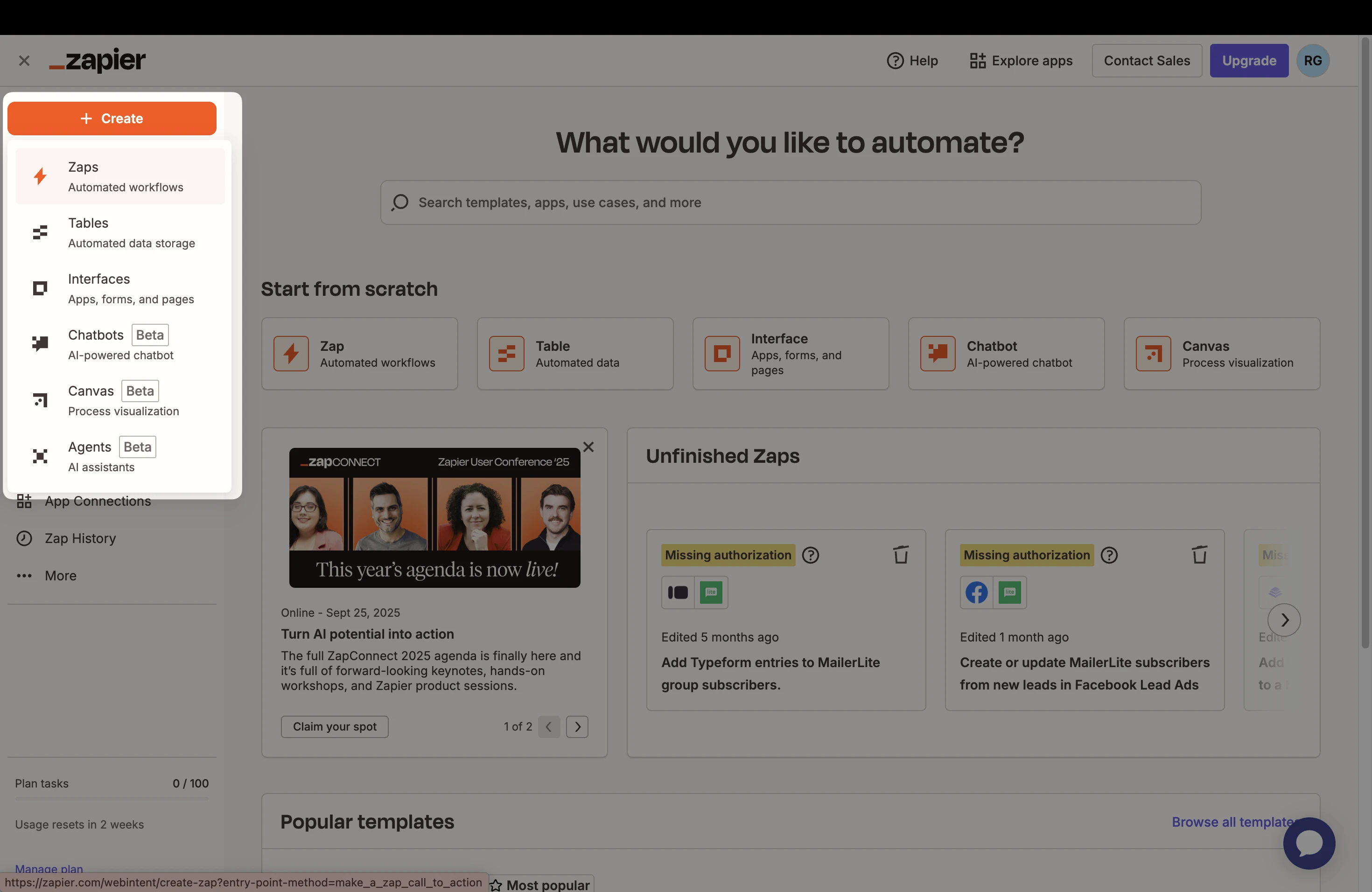Screen dimensions: 1372x892
Task: Delete the Typeform to MailerLite Zap
Action: pos(901,555)
